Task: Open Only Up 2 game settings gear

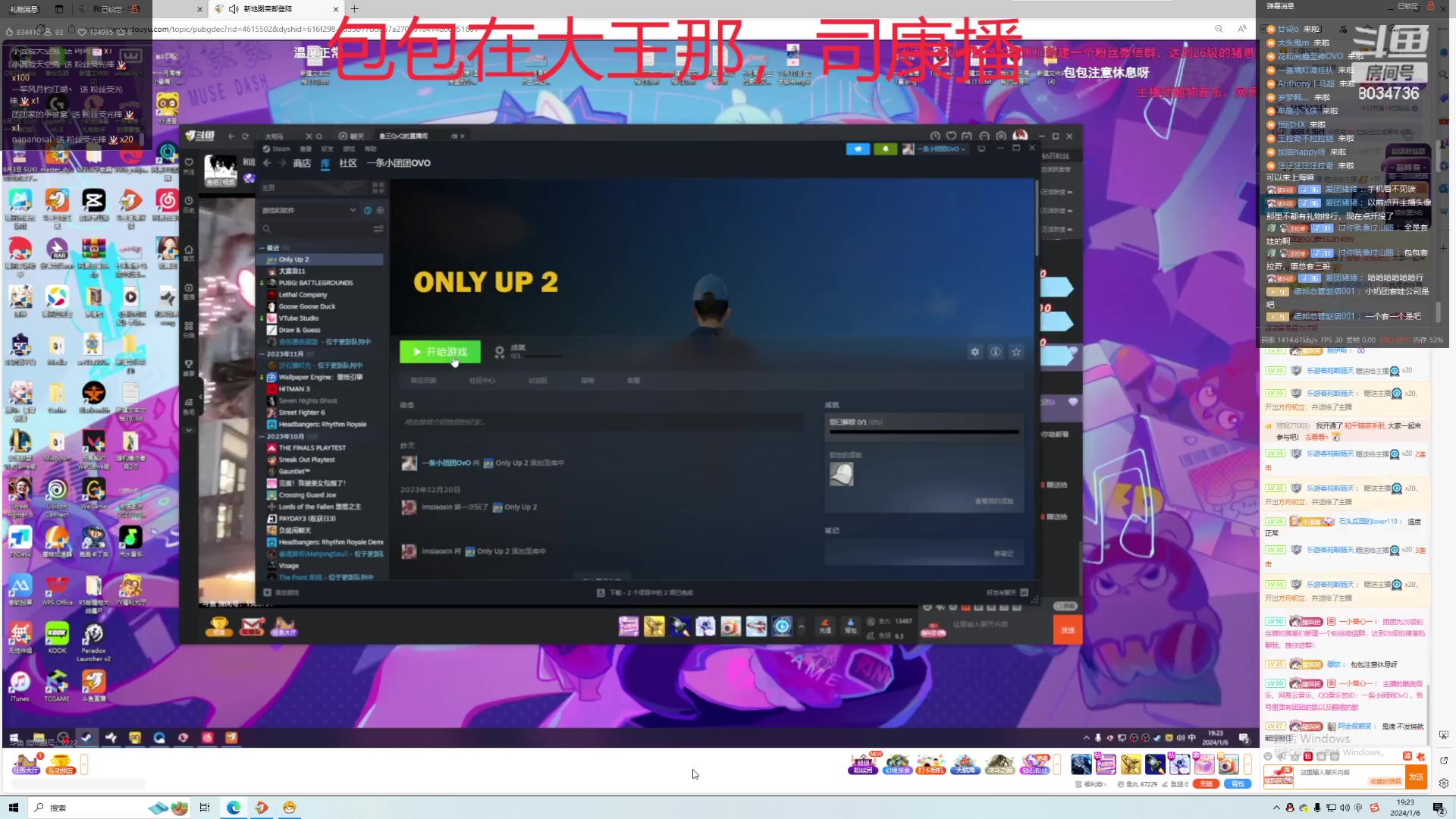Action: point(975,352)
